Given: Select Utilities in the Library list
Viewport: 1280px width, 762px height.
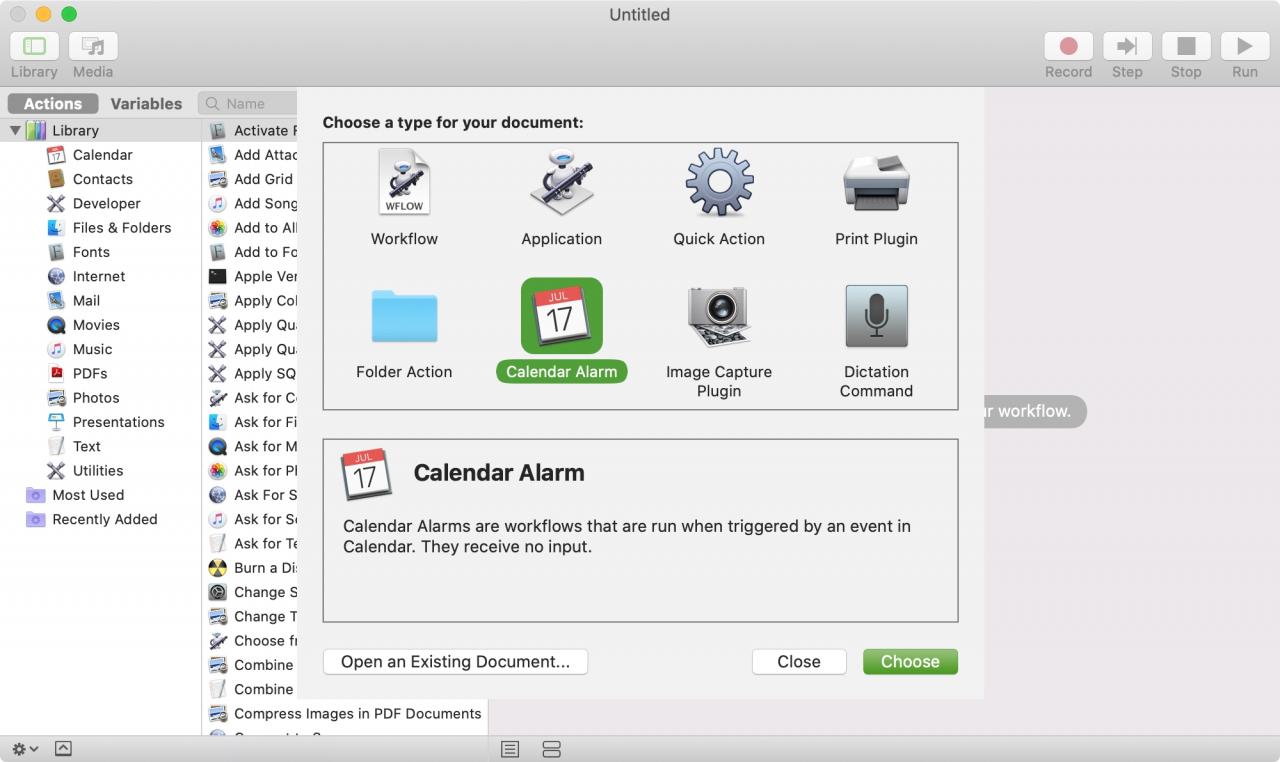Looking at the screenshot, I should pyautogui.click(x=98, y=470).
